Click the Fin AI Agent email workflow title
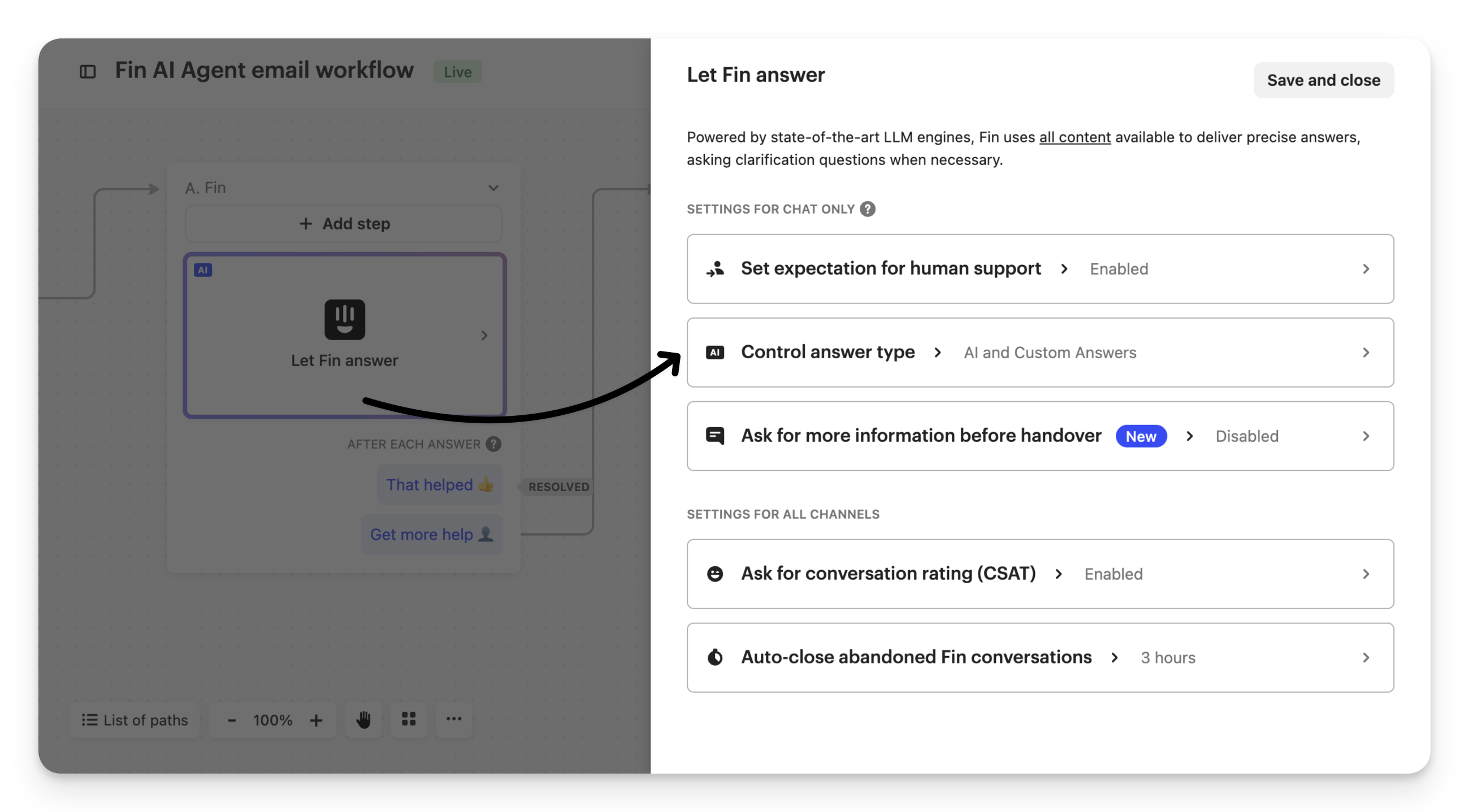The width and height of the screenshot is (1469, 812). tap(264, 70)
